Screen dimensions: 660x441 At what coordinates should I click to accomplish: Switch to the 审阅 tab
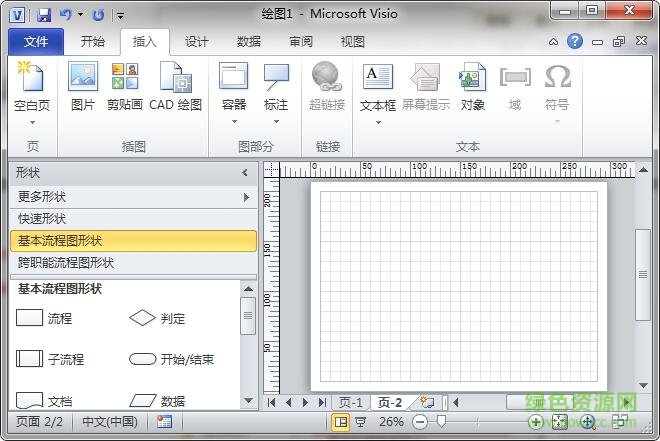click(x=301, y=42)
